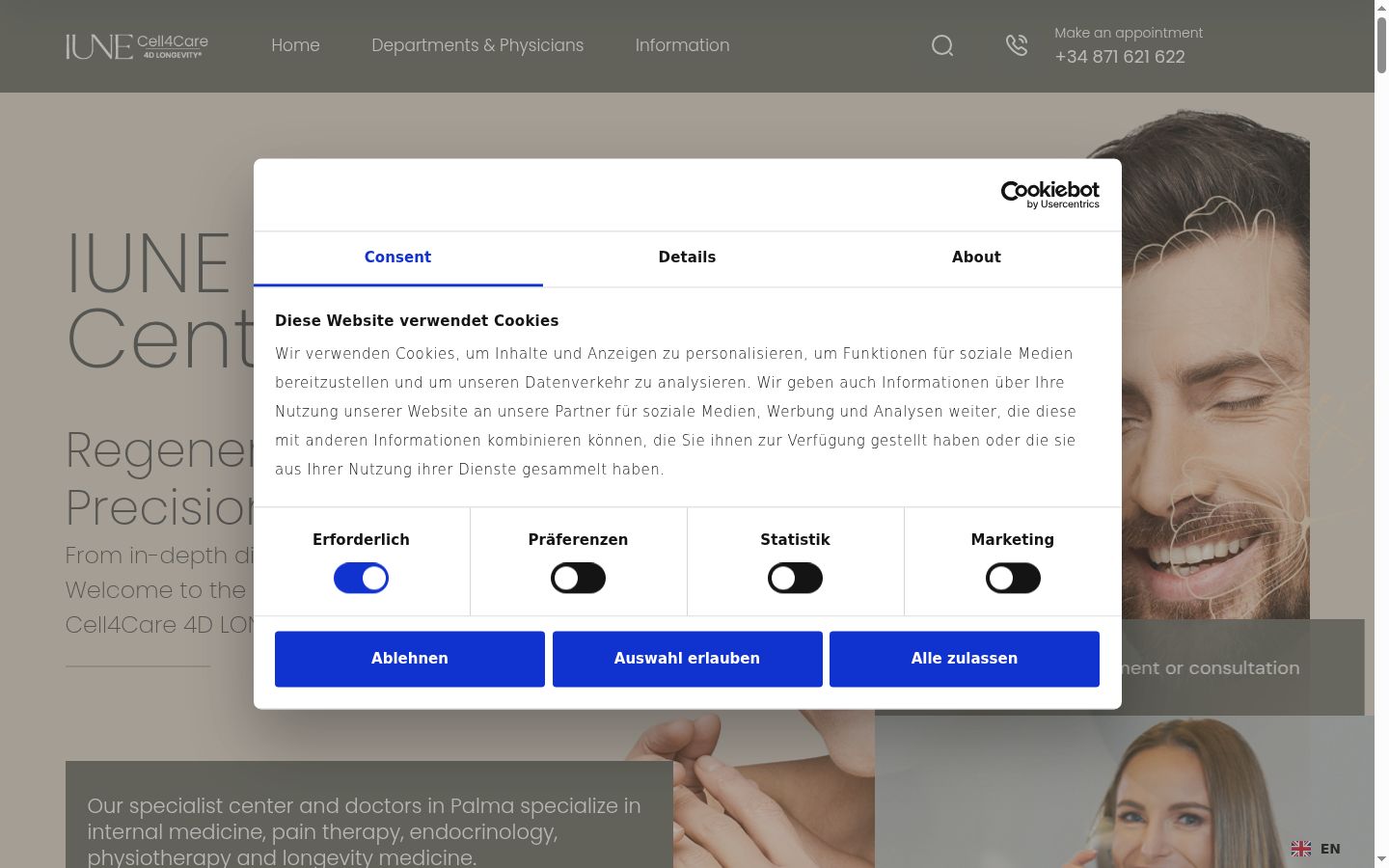Call the +34 871 621 622 number
Image resolution: width=1389 pixels, height=868 pixels.
click(x=1120, y=57)
